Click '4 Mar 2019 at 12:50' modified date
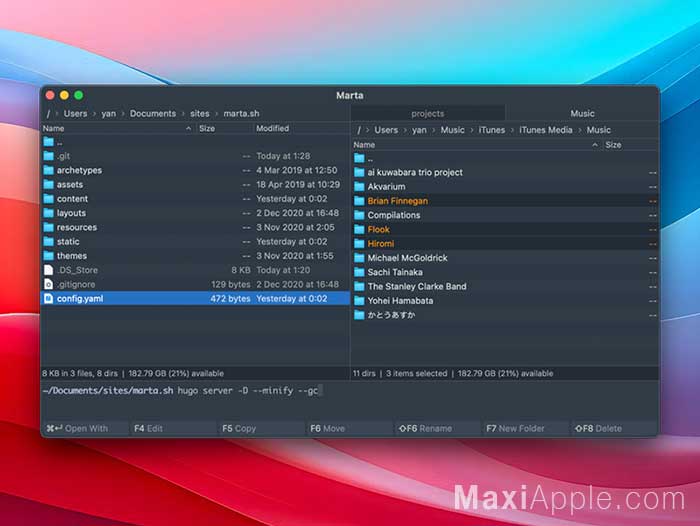The width and height of the screenshot is (700, 526). (x=296, y=170)
